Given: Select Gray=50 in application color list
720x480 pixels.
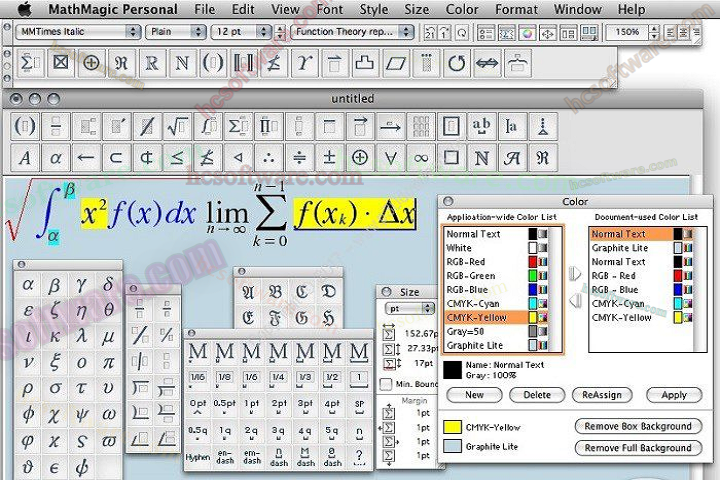Looking at the screenshot, I should tap(497, 332).
